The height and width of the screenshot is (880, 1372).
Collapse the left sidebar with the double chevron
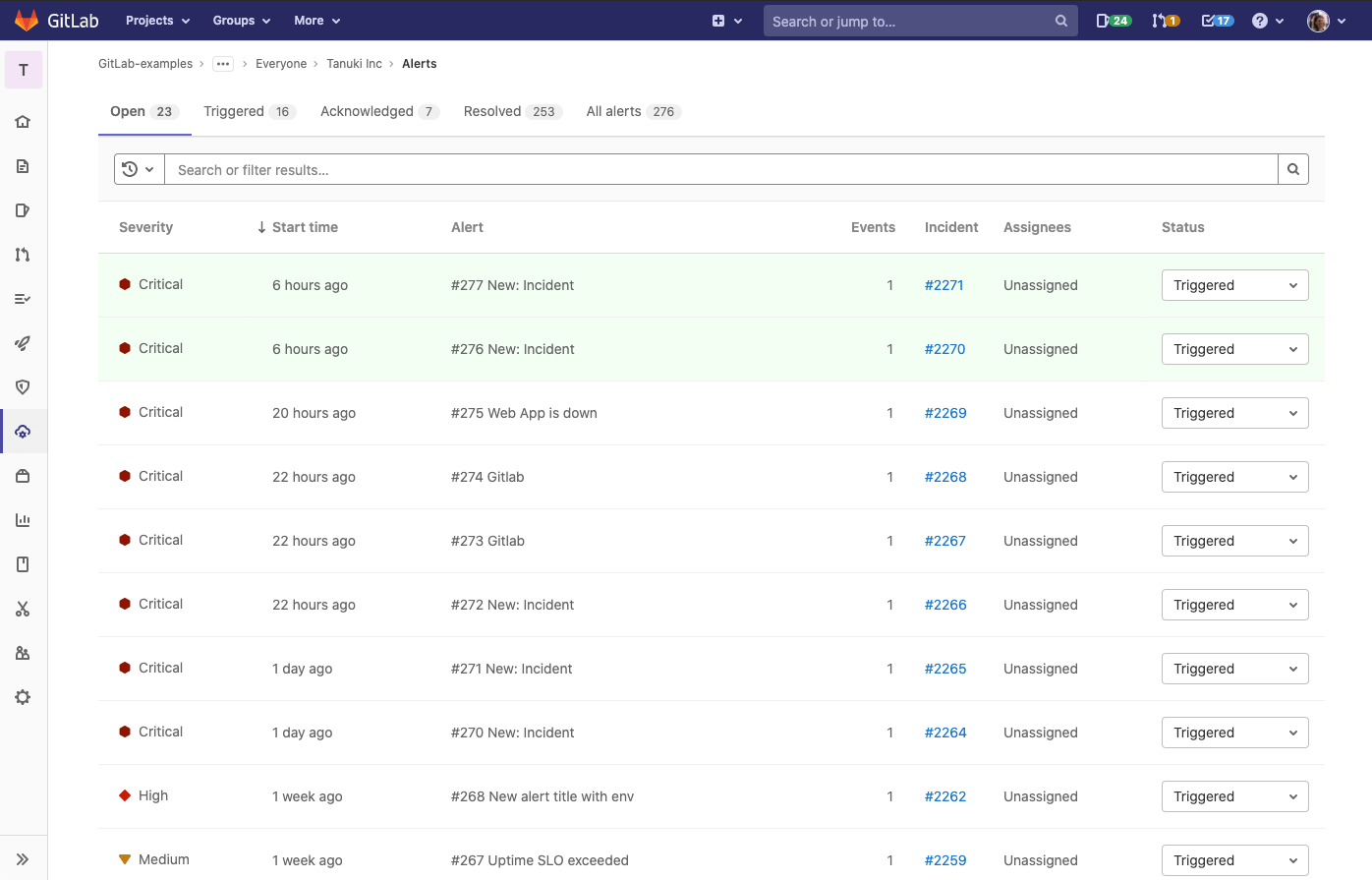(x=23, y=857)
